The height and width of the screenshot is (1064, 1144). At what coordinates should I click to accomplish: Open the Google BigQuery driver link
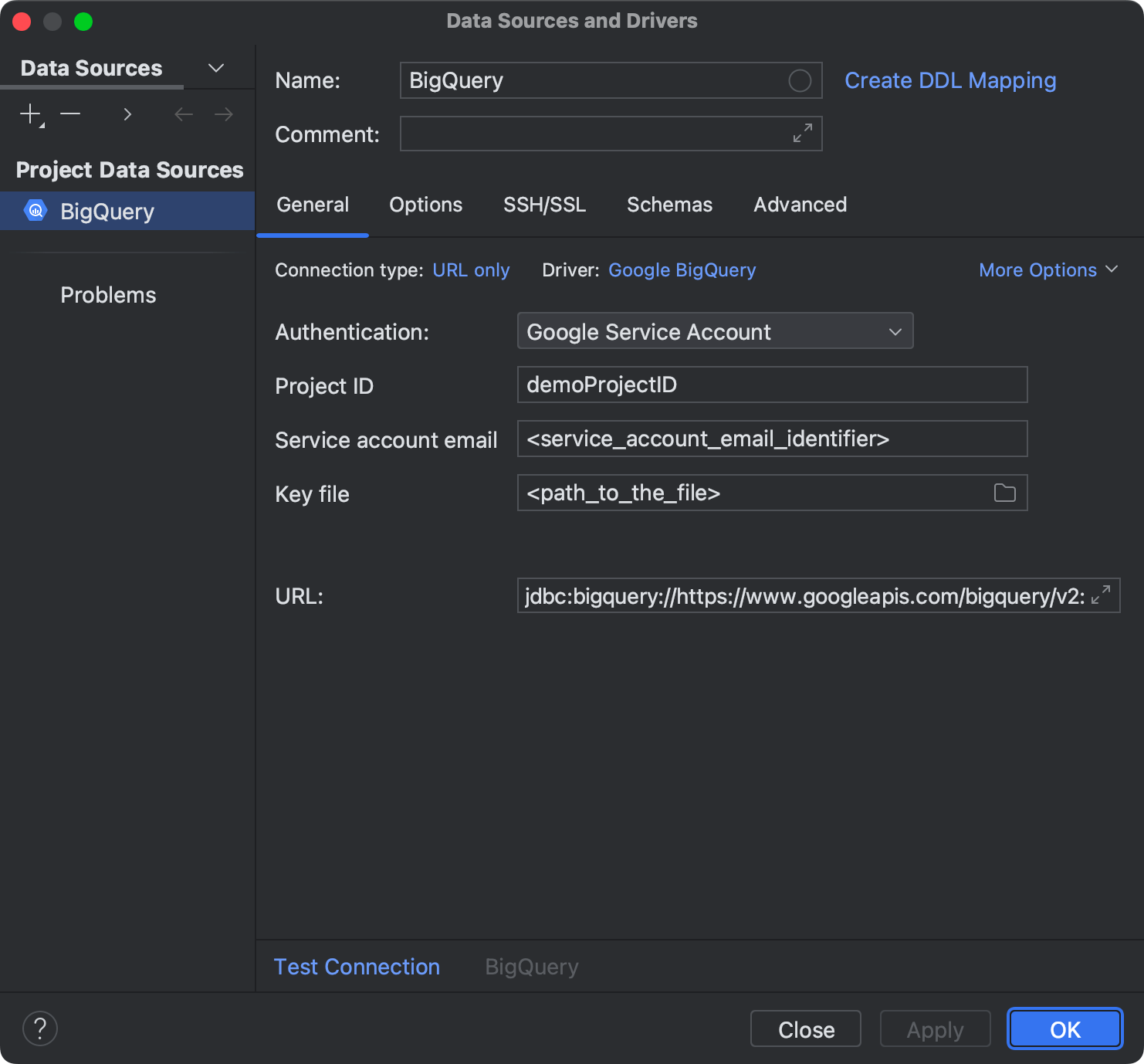coord(682,269)
